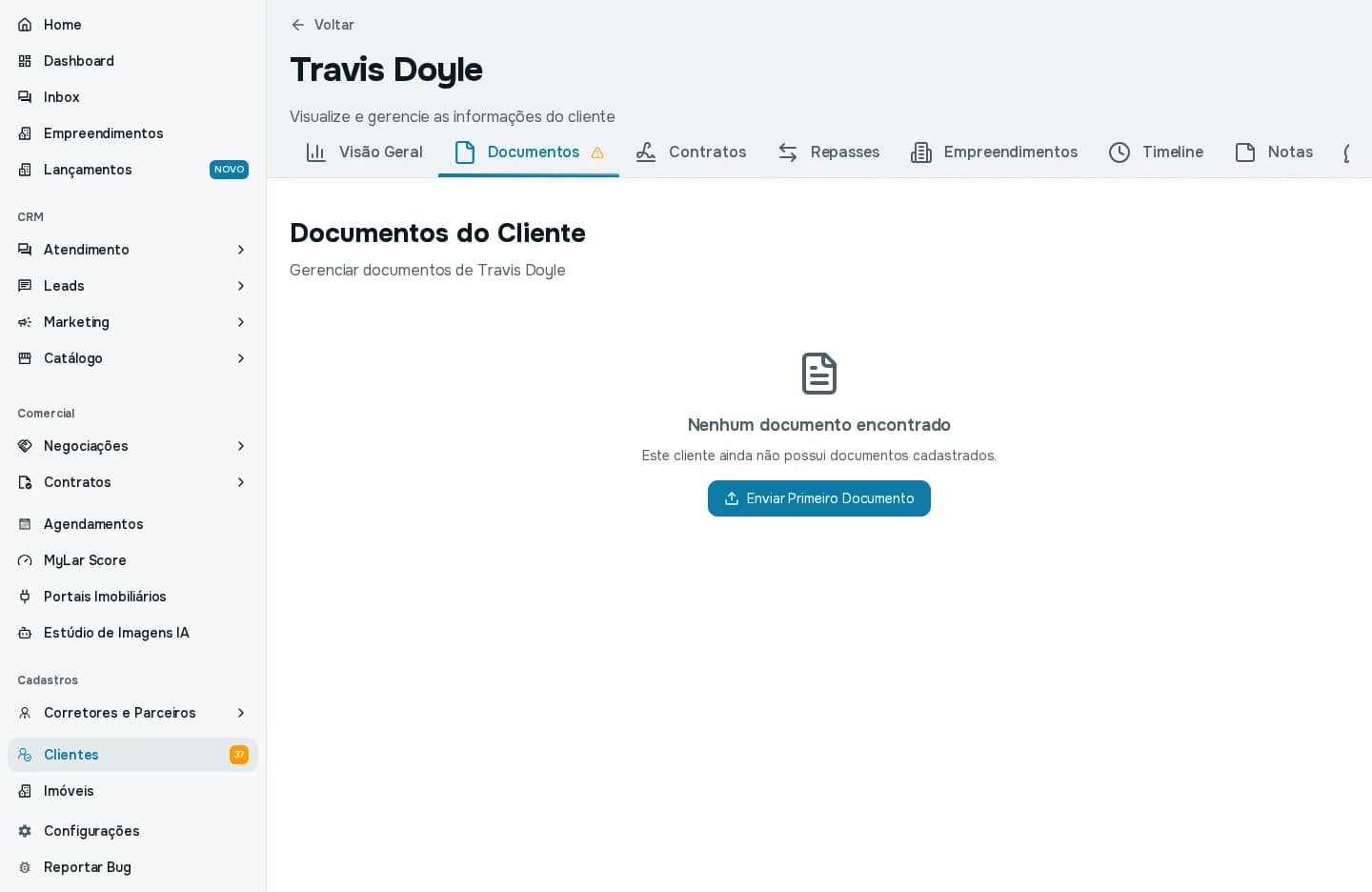Screen dimensions: 1372x892
Task: Open Empreendimentos in the sidebar
Action: pos(132,133)
